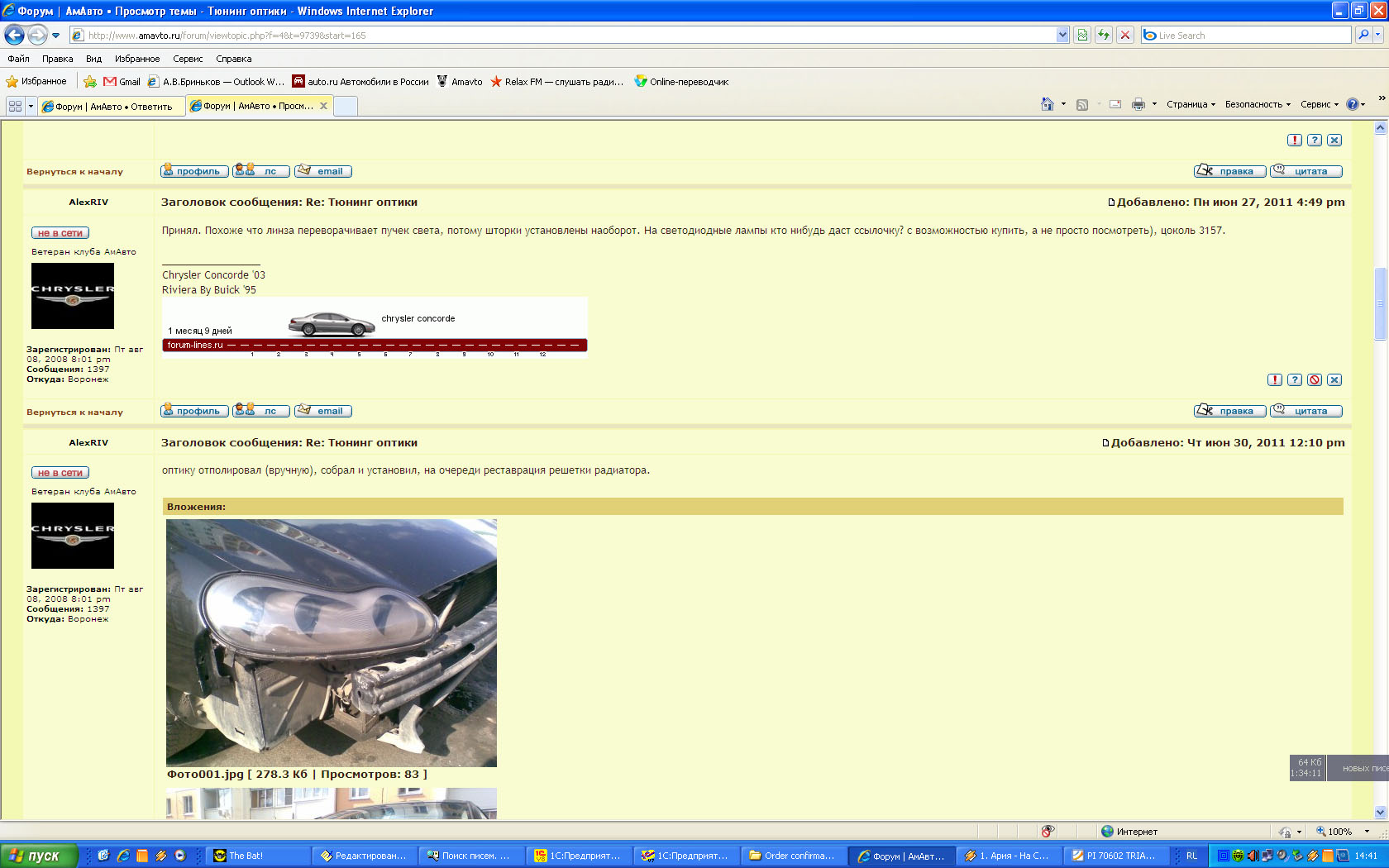Click the vertical scrollbar down arrow
1389x868 pixels.
1380,812
